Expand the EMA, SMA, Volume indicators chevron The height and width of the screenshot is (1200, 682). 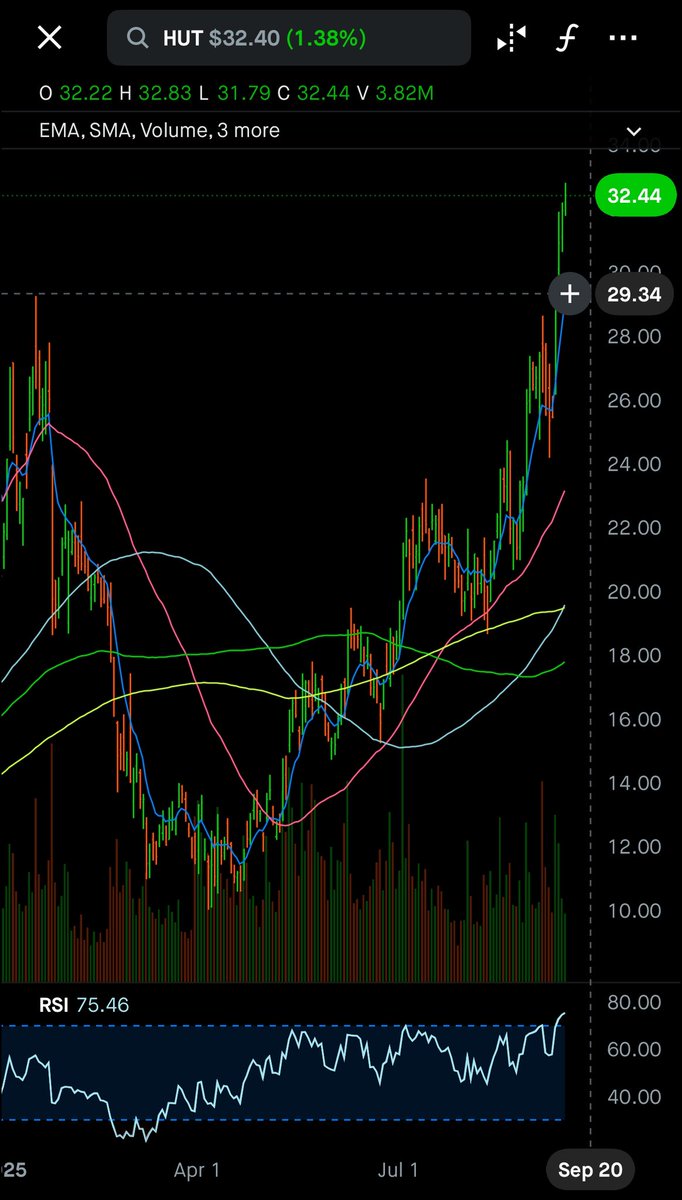(633, 131)
